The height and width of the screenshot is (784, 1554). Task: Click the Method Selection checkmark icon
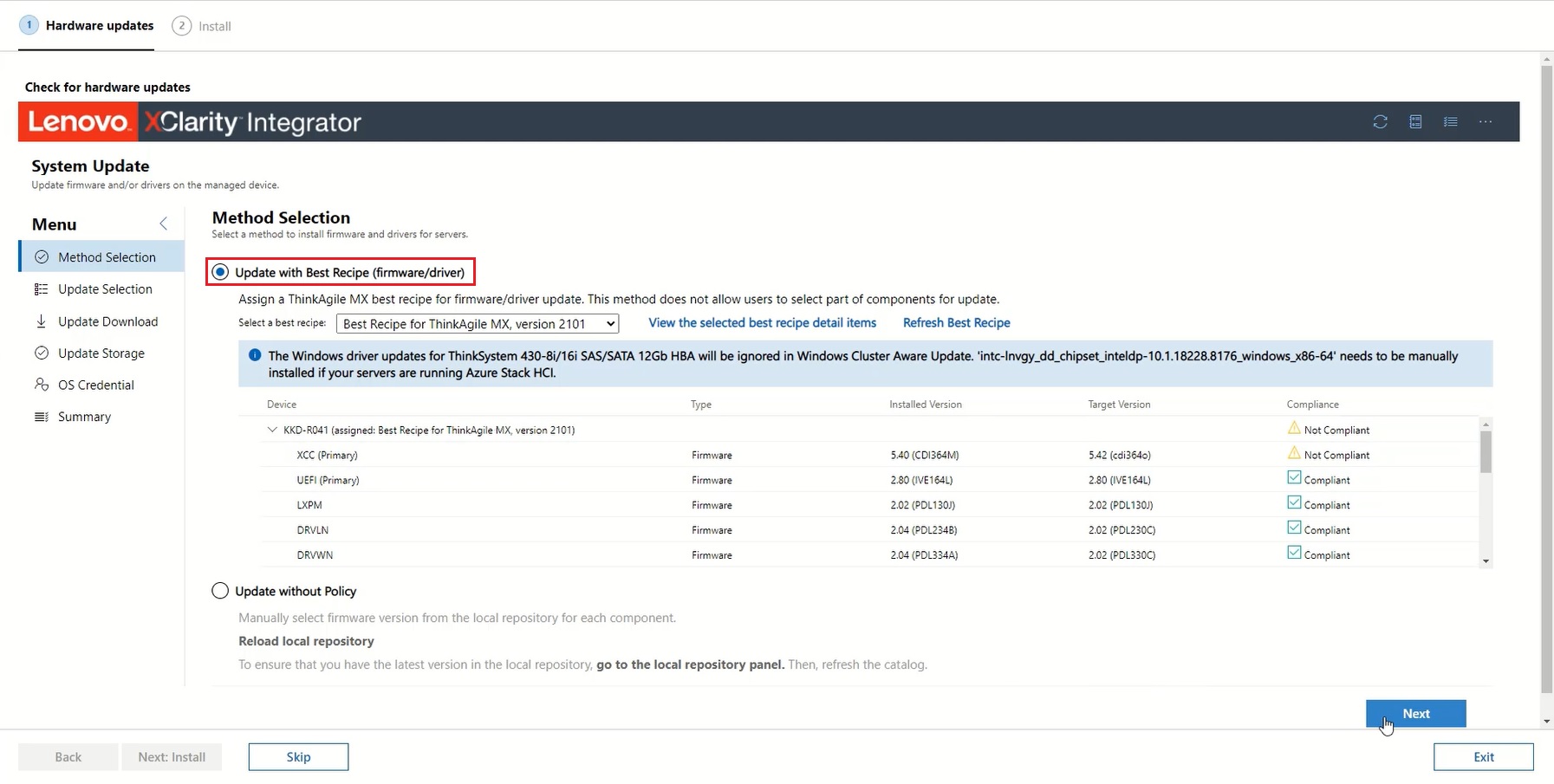click(x=41, y=257)
